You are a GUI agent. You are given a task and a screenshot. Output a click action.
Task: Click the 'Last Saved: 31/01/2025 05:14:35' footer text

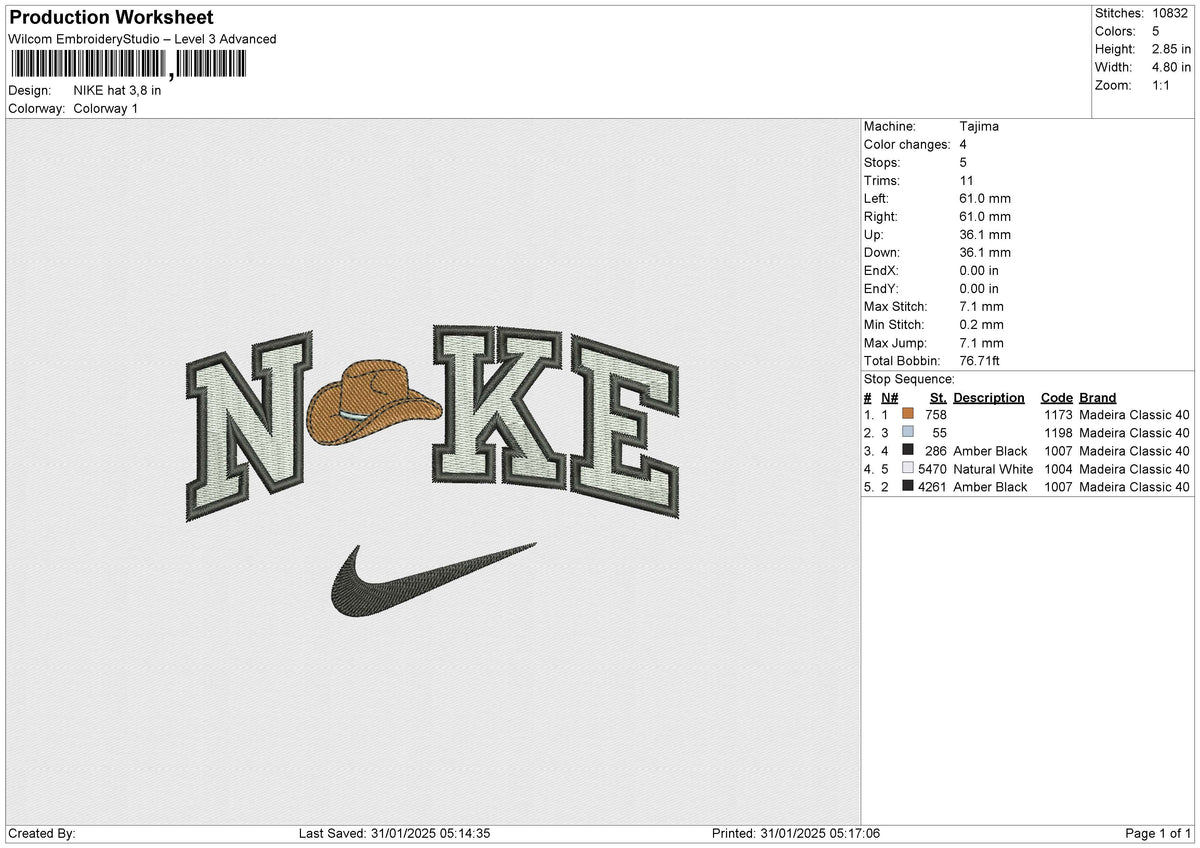coord(394,834)
